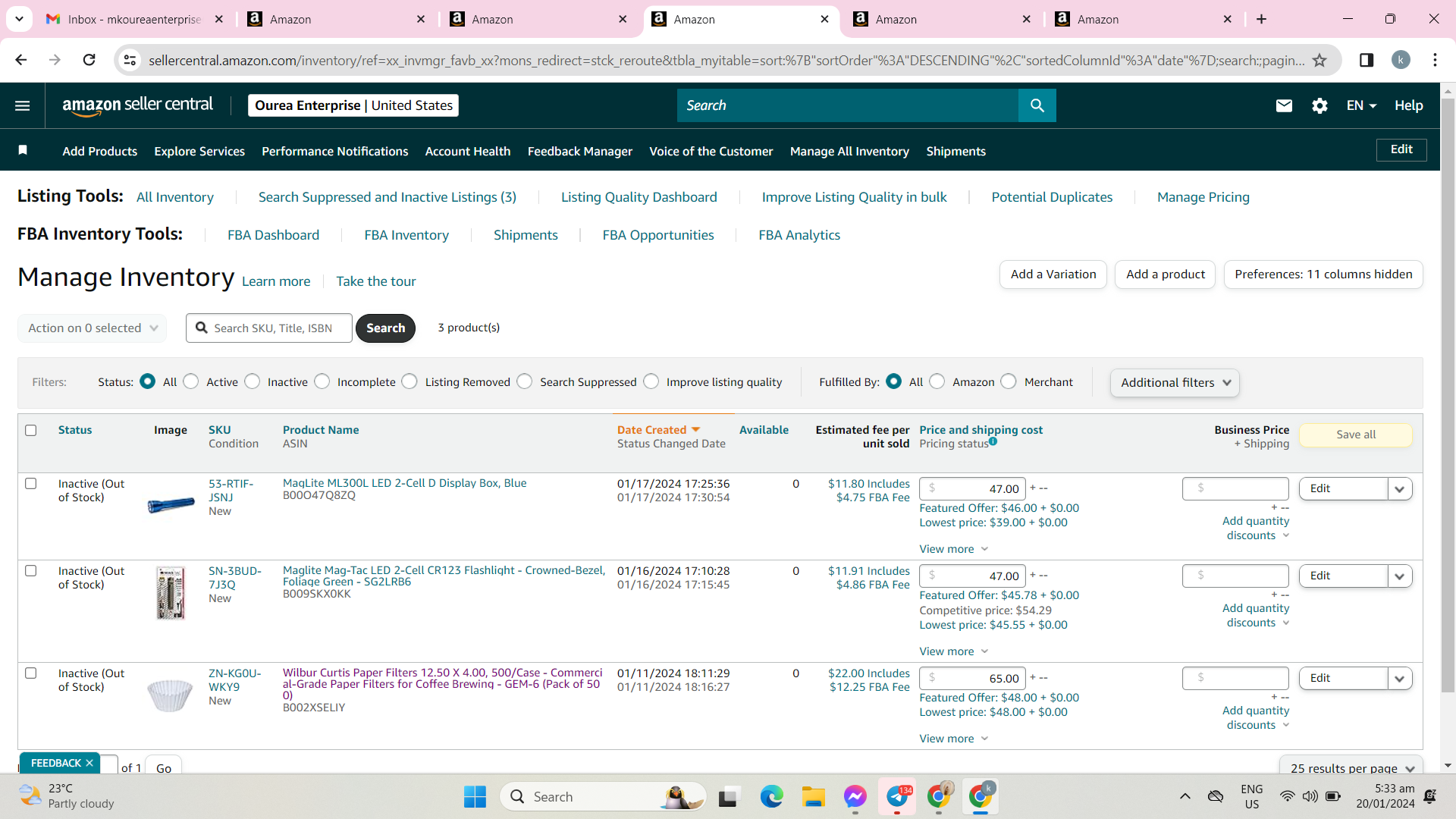
Task: Click Preferences: 11 columns hidden button
Action: [x=1323, y=275]
